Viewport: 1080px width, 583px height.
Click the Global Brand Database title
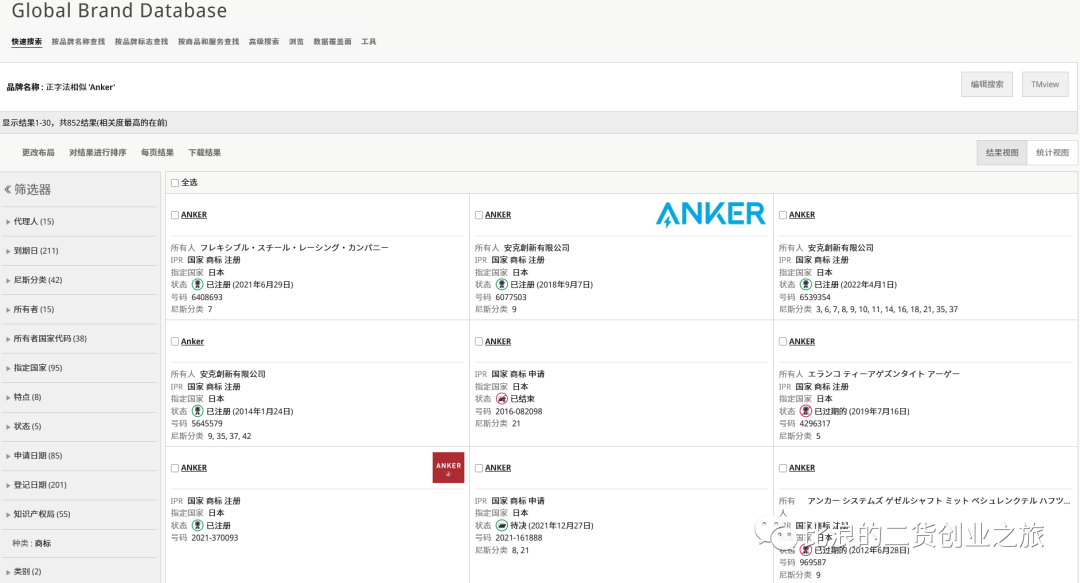[x=119, y=10]
